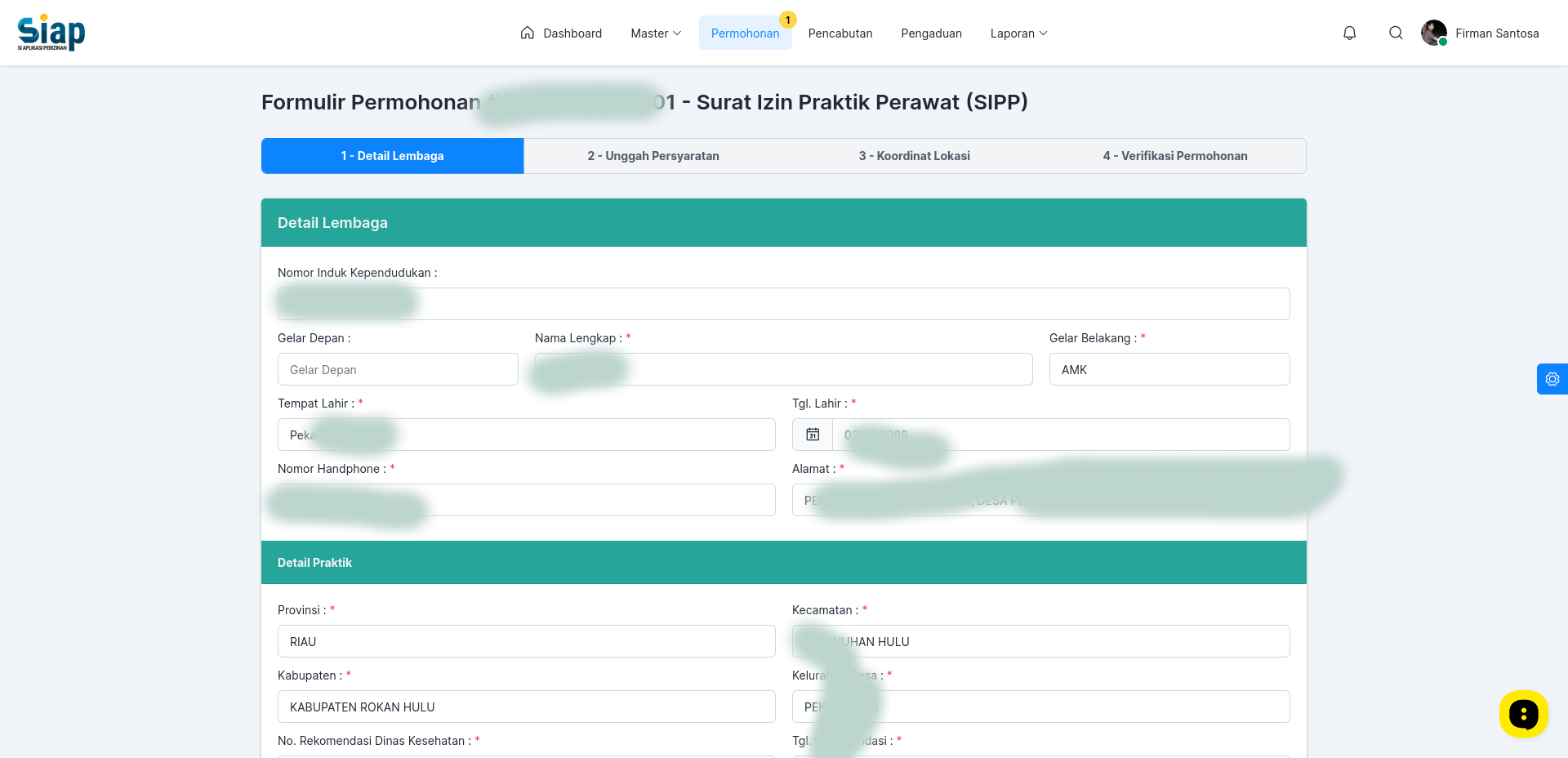This screenshot has width=1568, height=758.
Task: Open the search magnifier icon
Action: 1396,33
